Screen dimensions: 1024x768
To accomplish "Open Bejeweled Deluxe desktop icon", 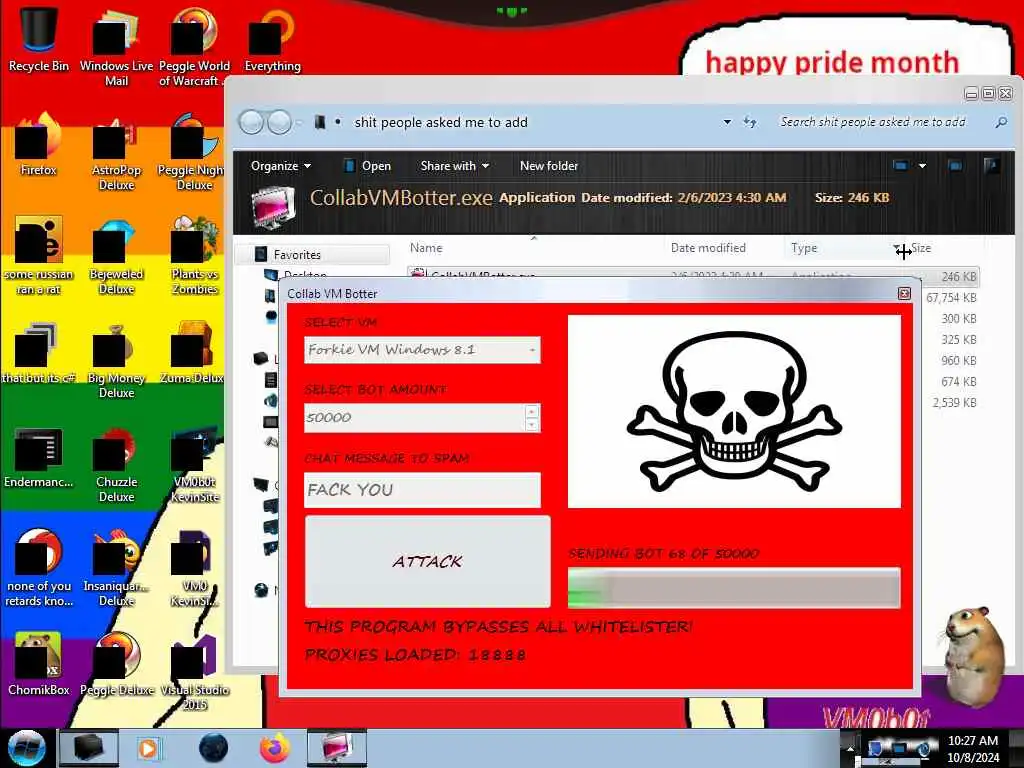I will [116, 256].
